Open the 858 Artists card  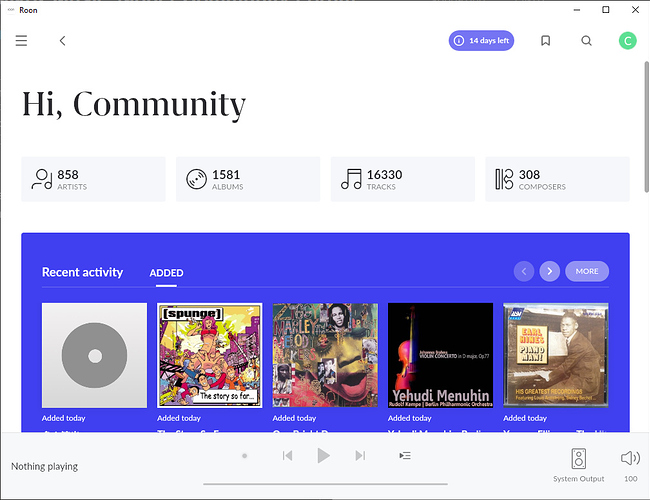point(93,180)
